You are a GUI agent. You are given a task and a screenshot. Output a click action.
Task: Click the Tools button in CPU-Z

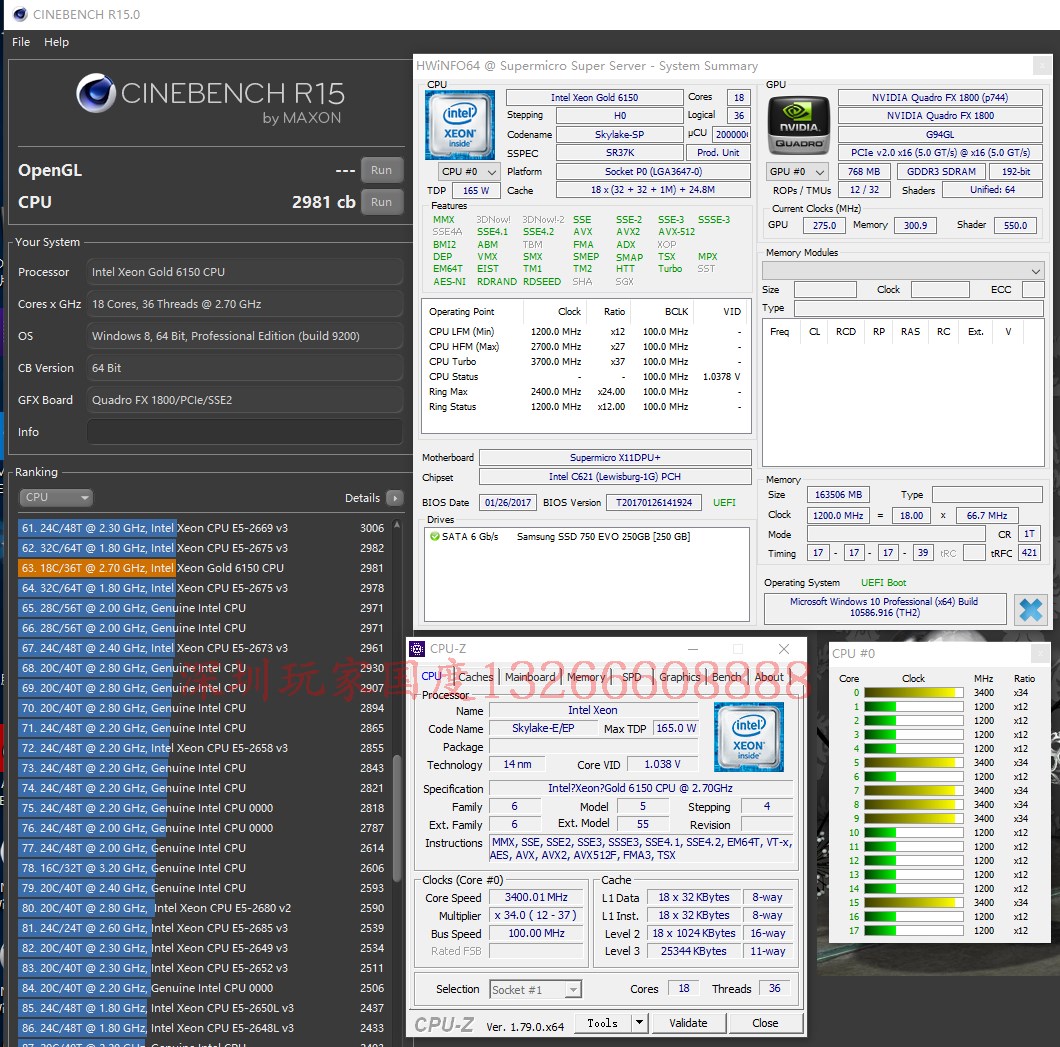(x=602, y=1023)
